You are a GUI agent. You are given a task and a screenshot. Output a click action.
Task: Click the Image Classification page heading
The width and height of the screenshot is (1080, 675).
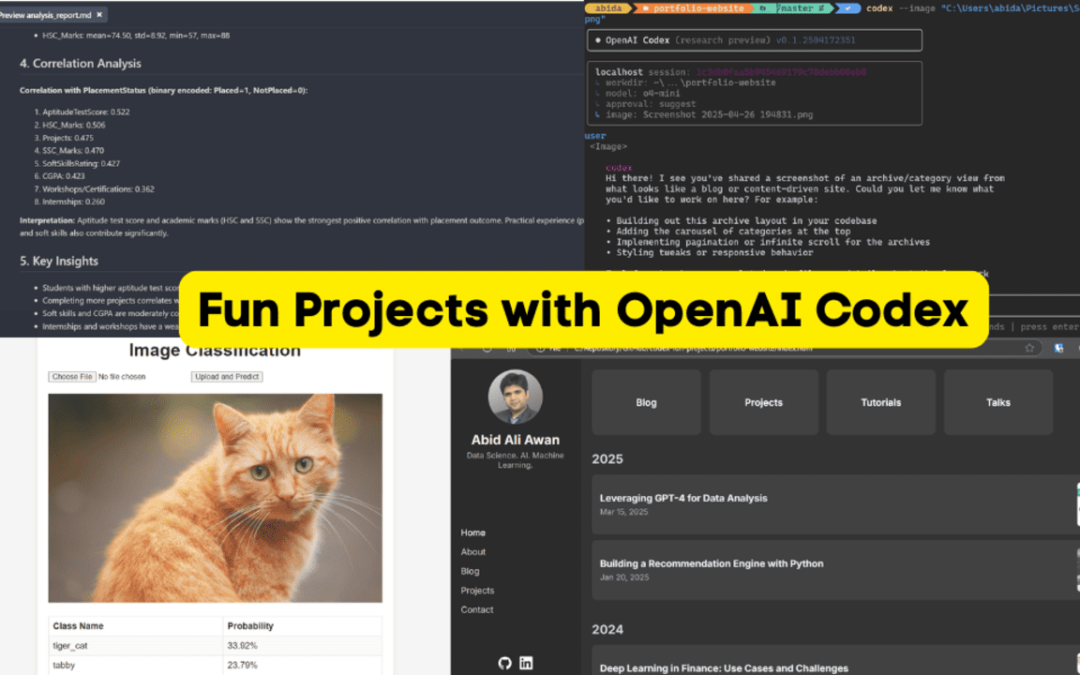(215, 351)
